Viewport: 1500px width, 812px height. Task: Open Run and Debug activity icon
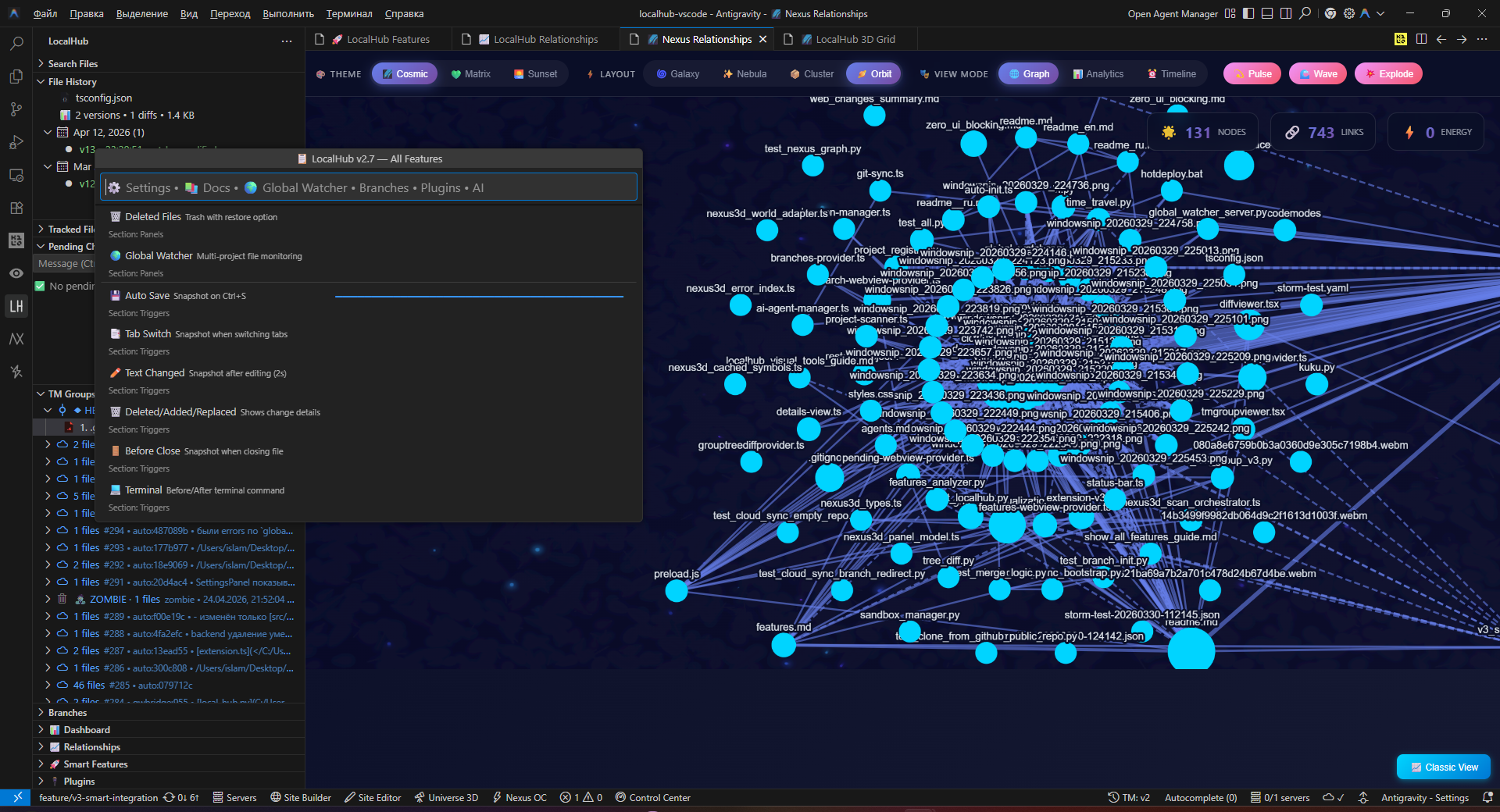16,142
